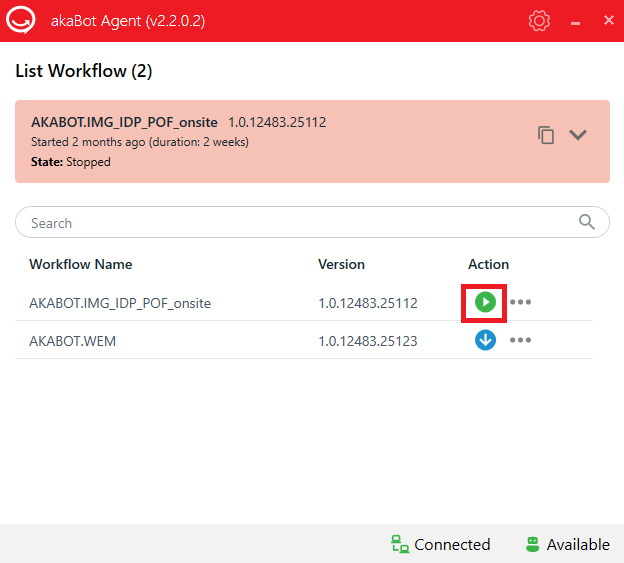Viewport: 624px width, 563px height.
Task: Run the AKABOT.IMG_IDP_POF_onsite workflow
Action: click(x=485, y=302)
